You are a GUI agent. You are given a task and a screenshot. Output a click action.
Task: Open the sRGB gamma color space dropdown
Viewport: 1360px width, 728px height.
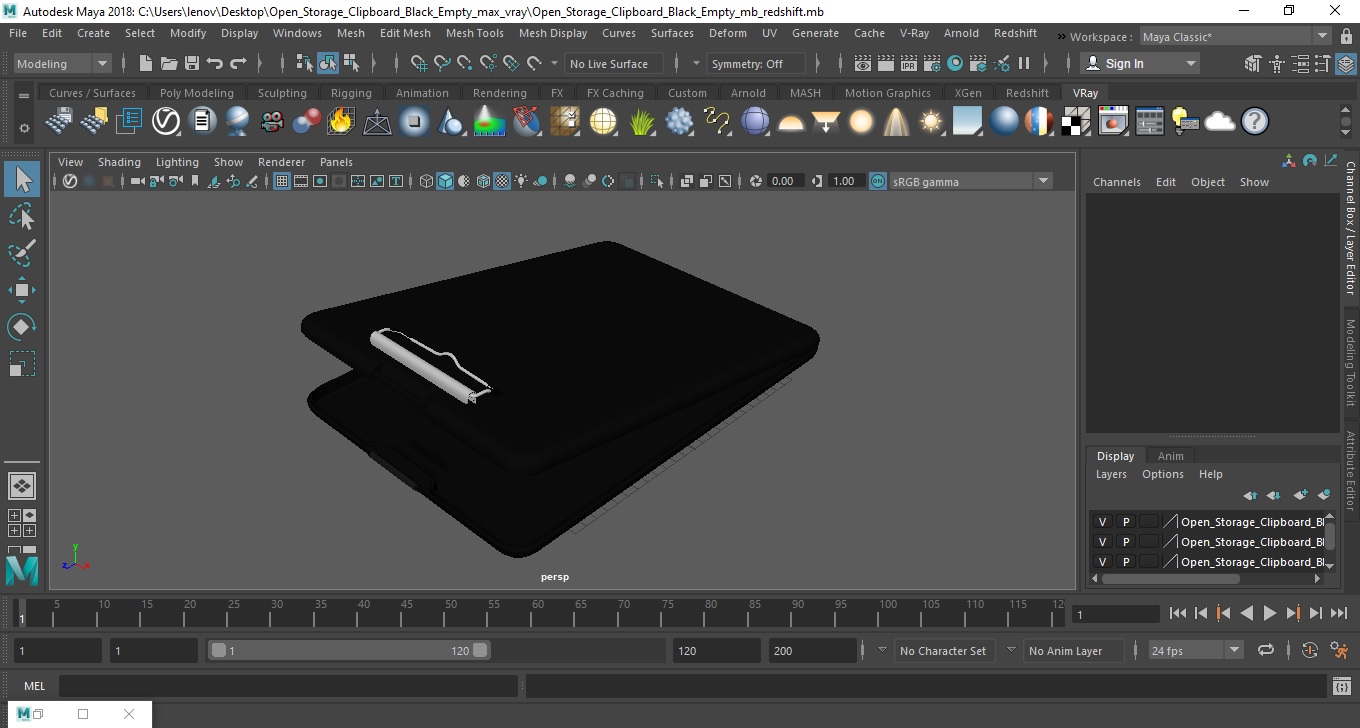coord(970,181)
